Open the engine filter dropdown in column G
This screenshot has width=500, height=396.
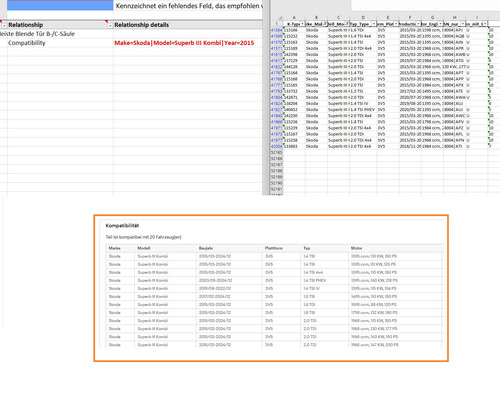tap(440, 24)
